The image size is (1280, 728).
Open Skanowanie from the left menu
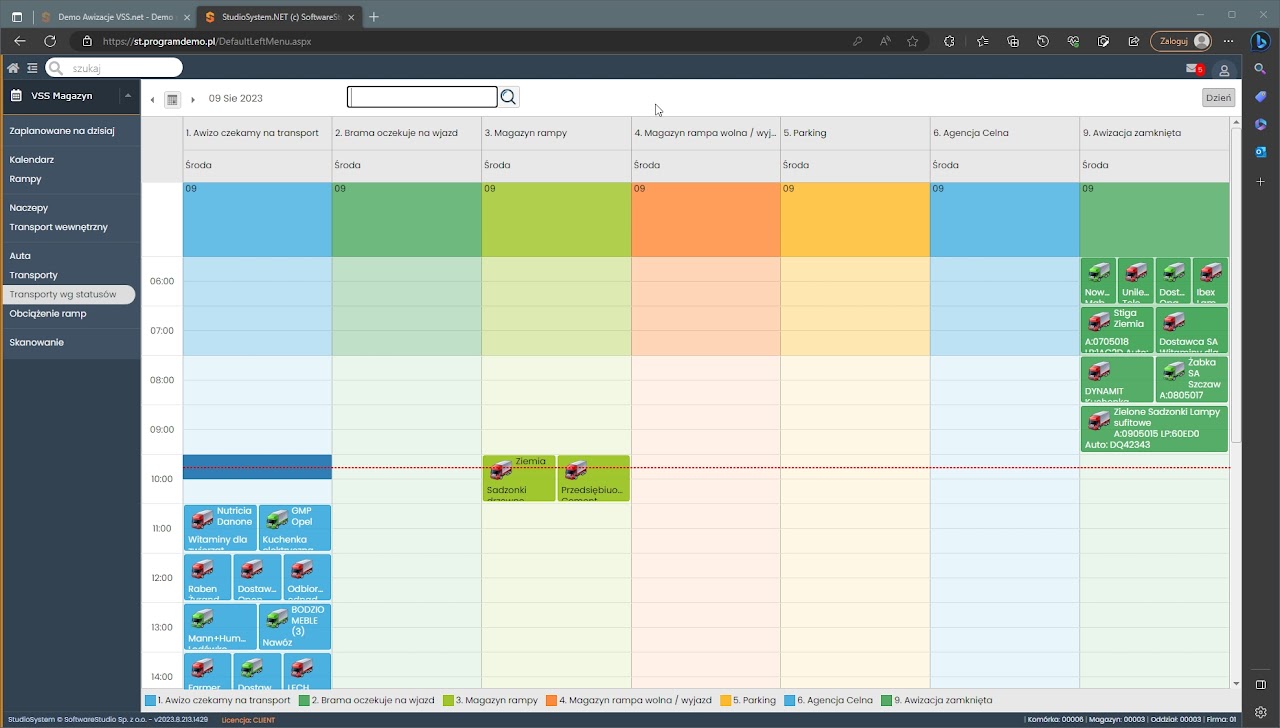click(37, 343)
